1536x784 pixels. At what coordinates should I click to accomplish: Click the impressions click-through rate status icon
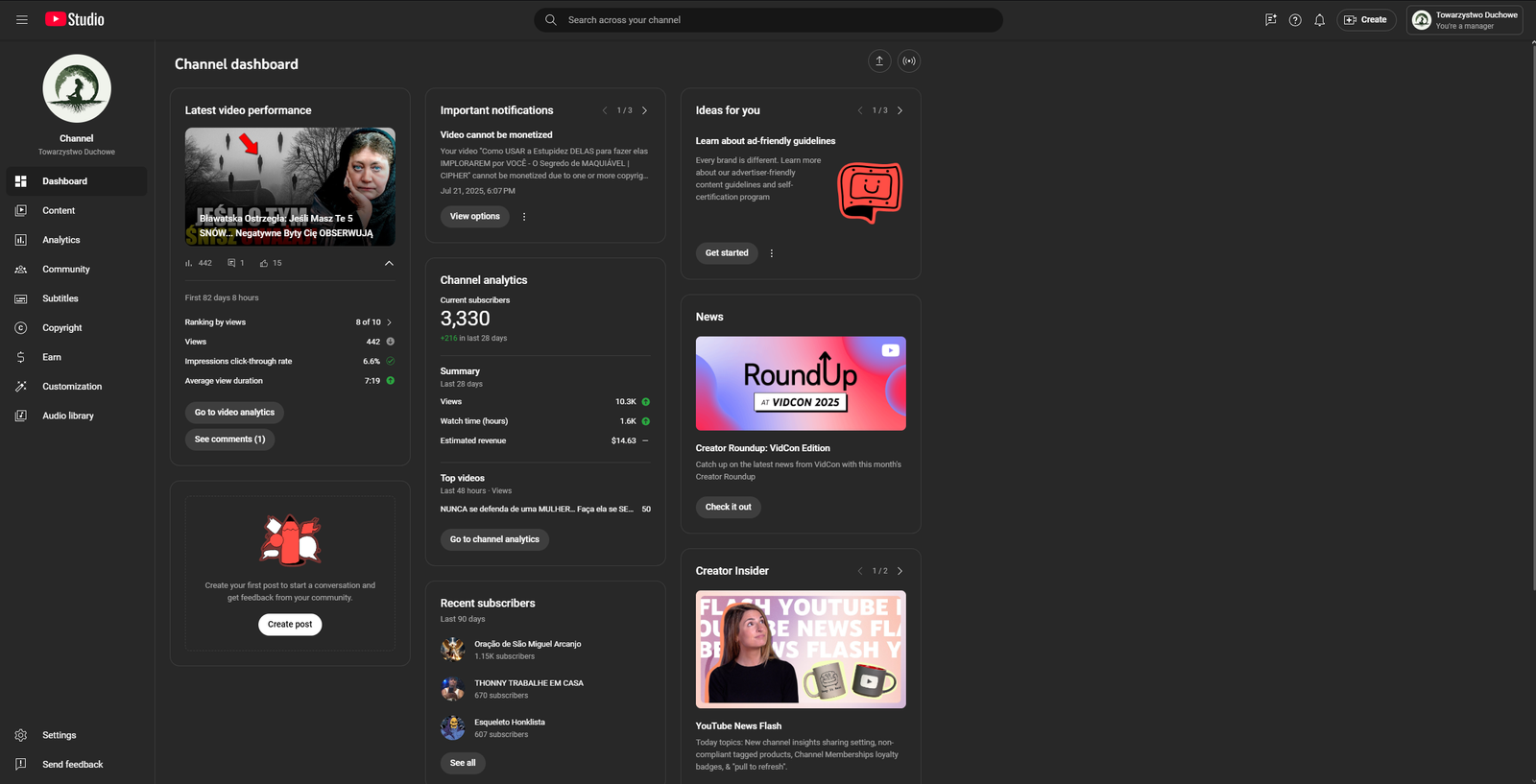391,362
